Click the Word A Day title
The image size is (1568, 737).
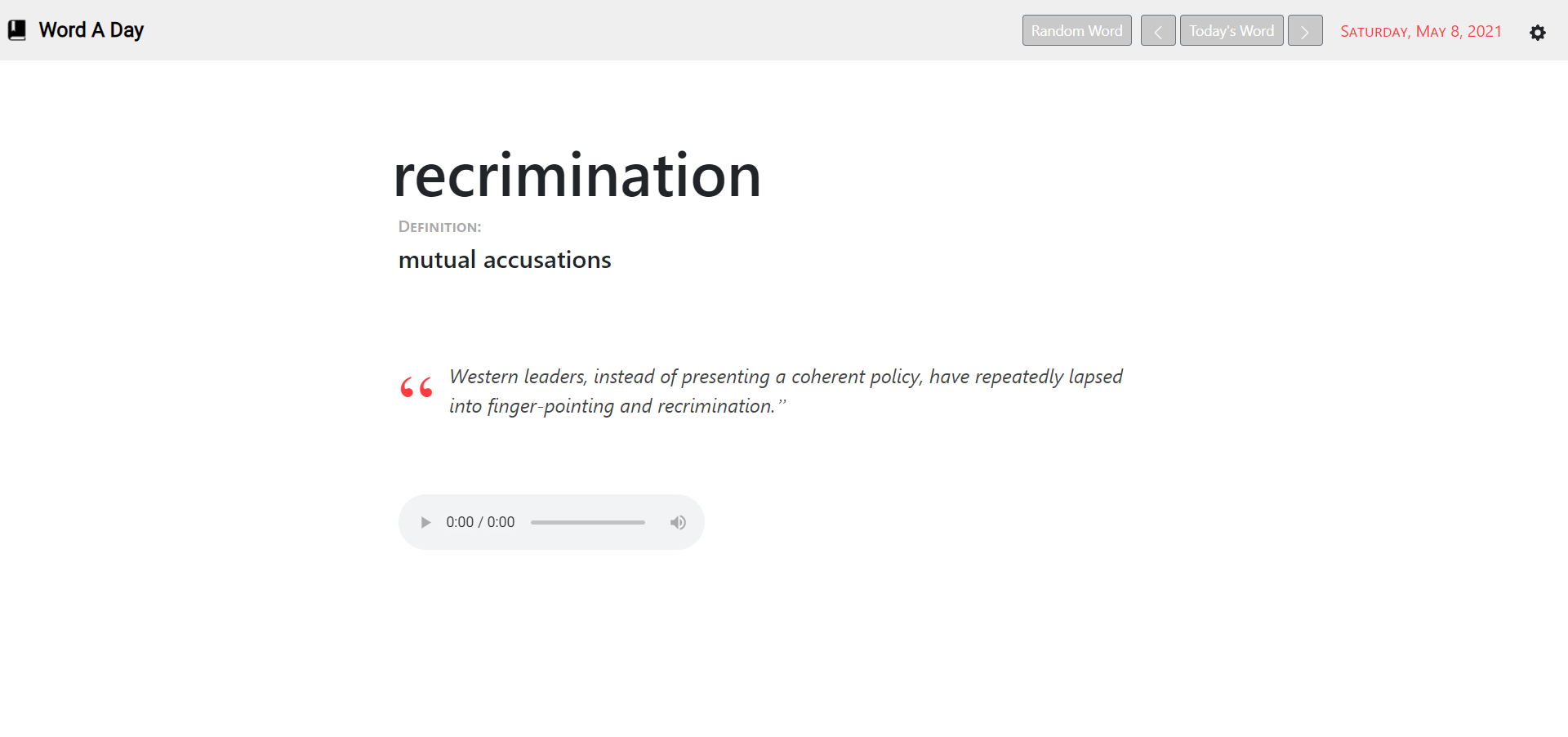pos(91,30)
